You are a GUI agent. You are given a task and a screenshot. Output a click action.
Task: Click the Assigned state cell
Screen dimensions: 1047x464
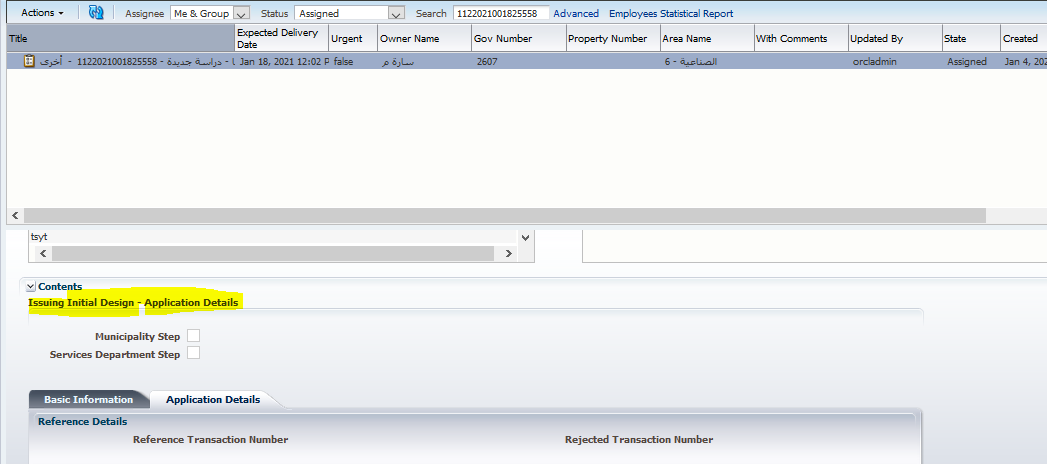coord(966,61)
